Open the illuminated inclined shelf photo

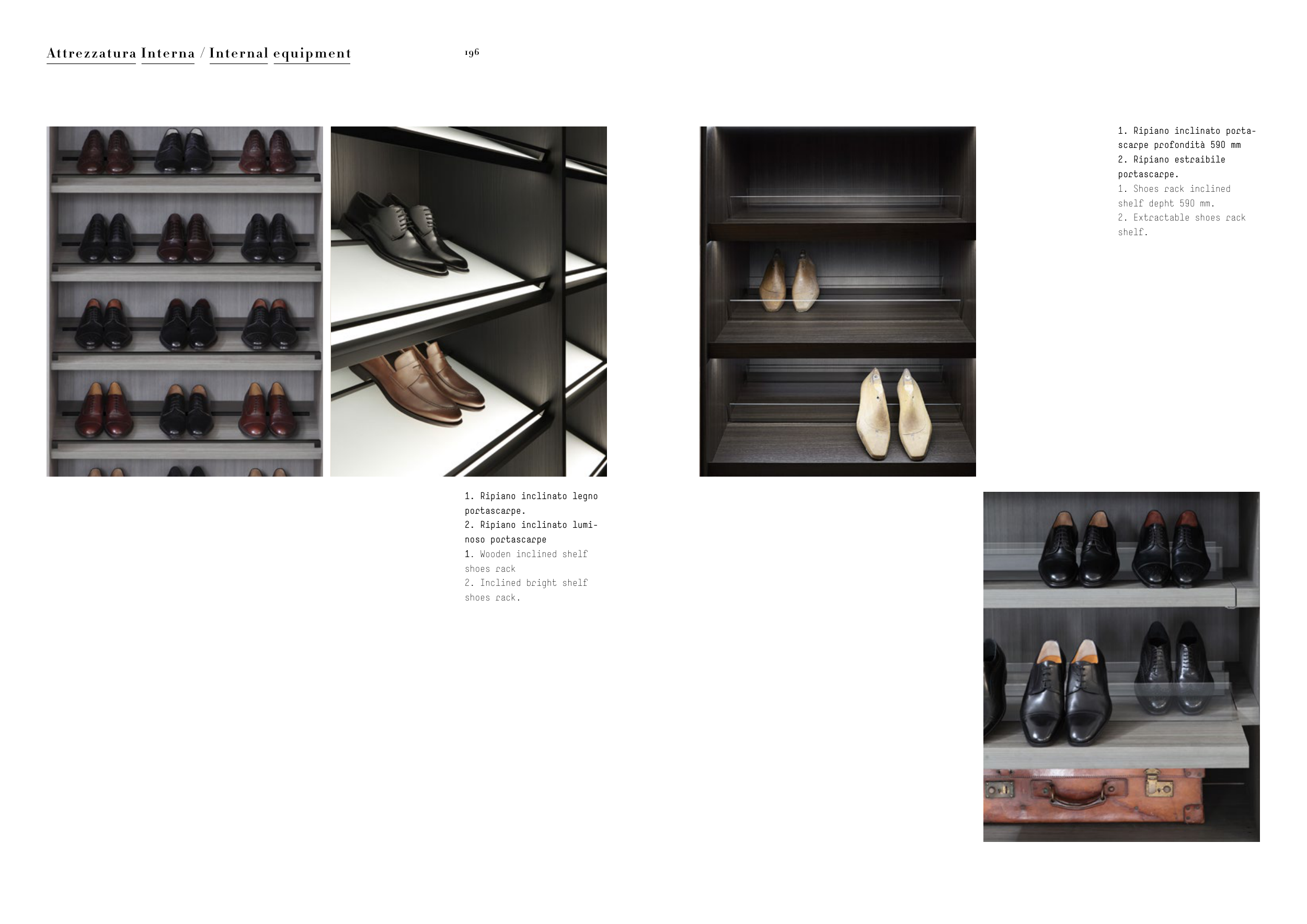coord(468,301)
